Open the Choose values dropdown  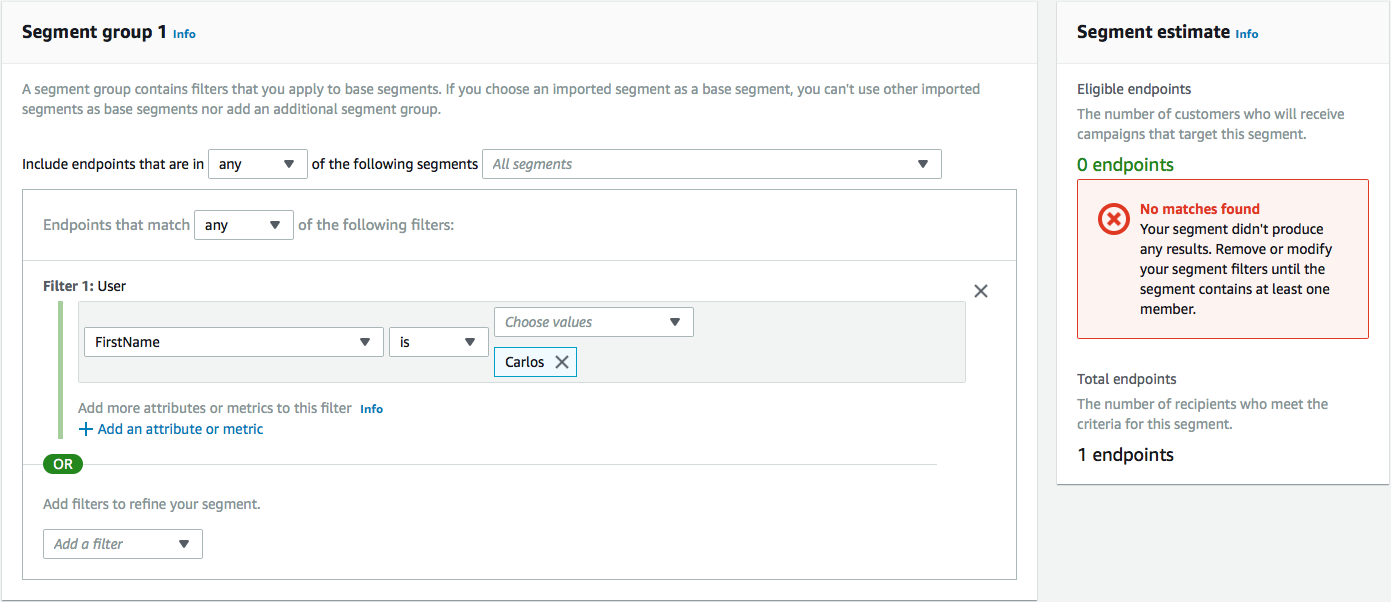click(593, 322)
